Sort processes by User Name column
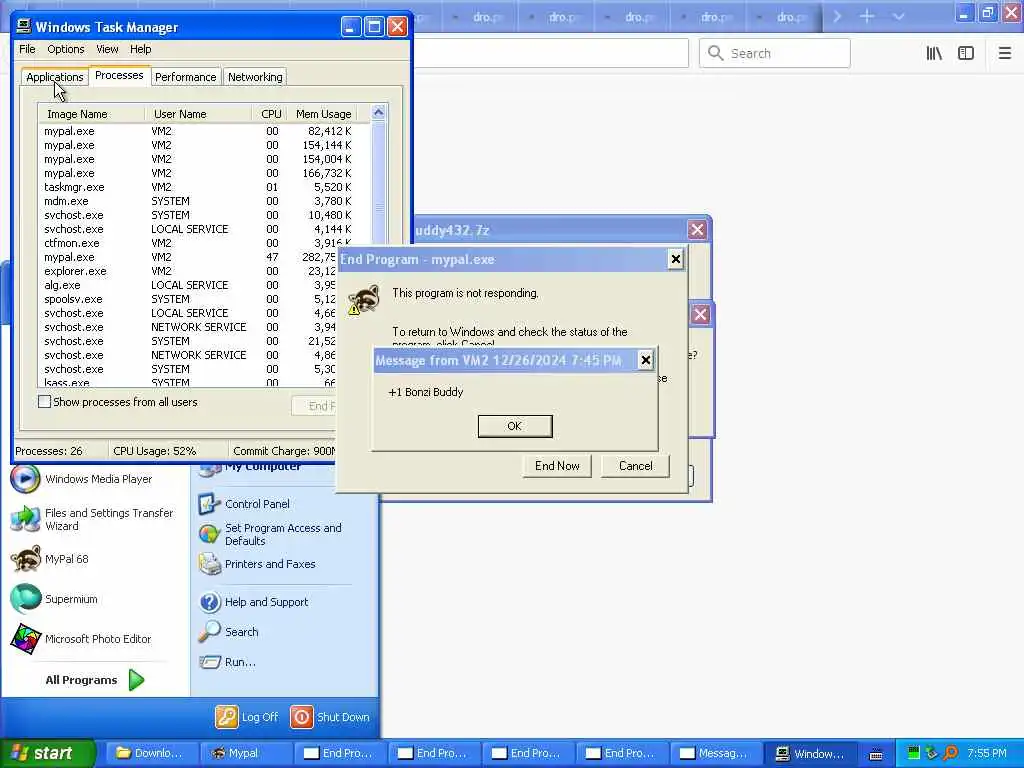Viewport: 1024px width, 768px height. 197,114
